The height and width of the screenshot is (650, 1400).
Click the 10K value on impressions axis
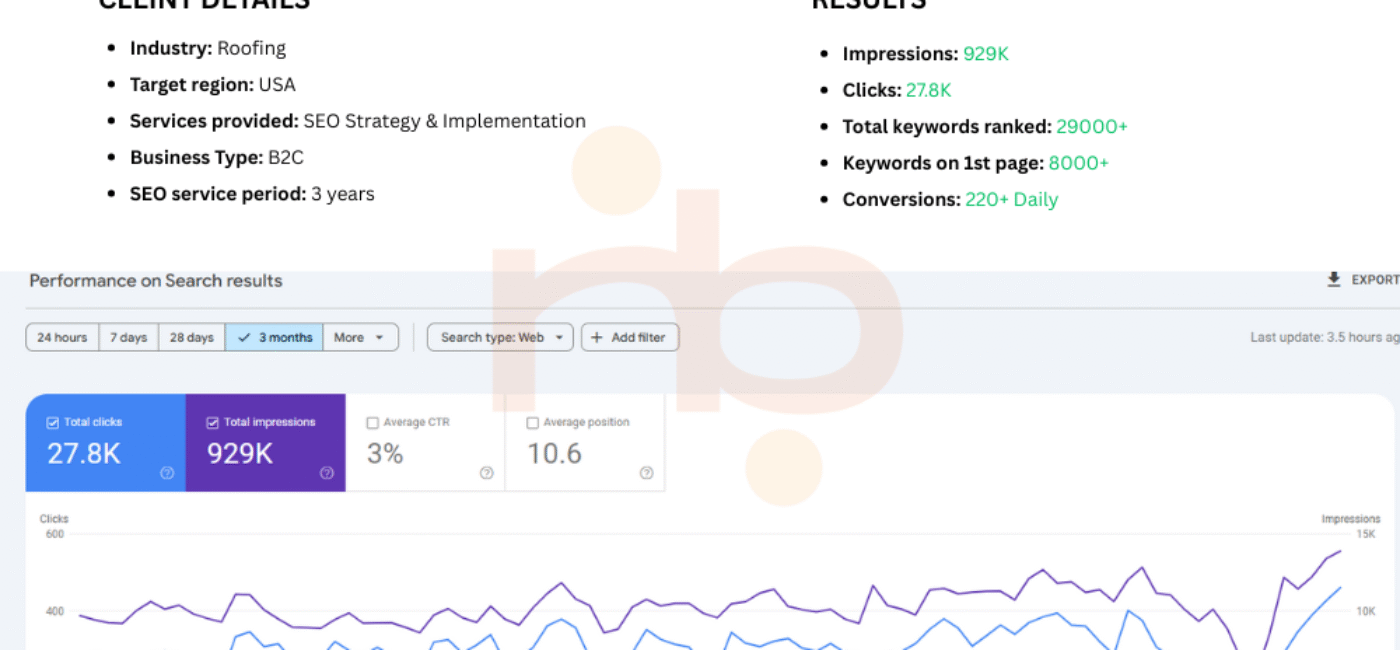(x=1365, y=611)
